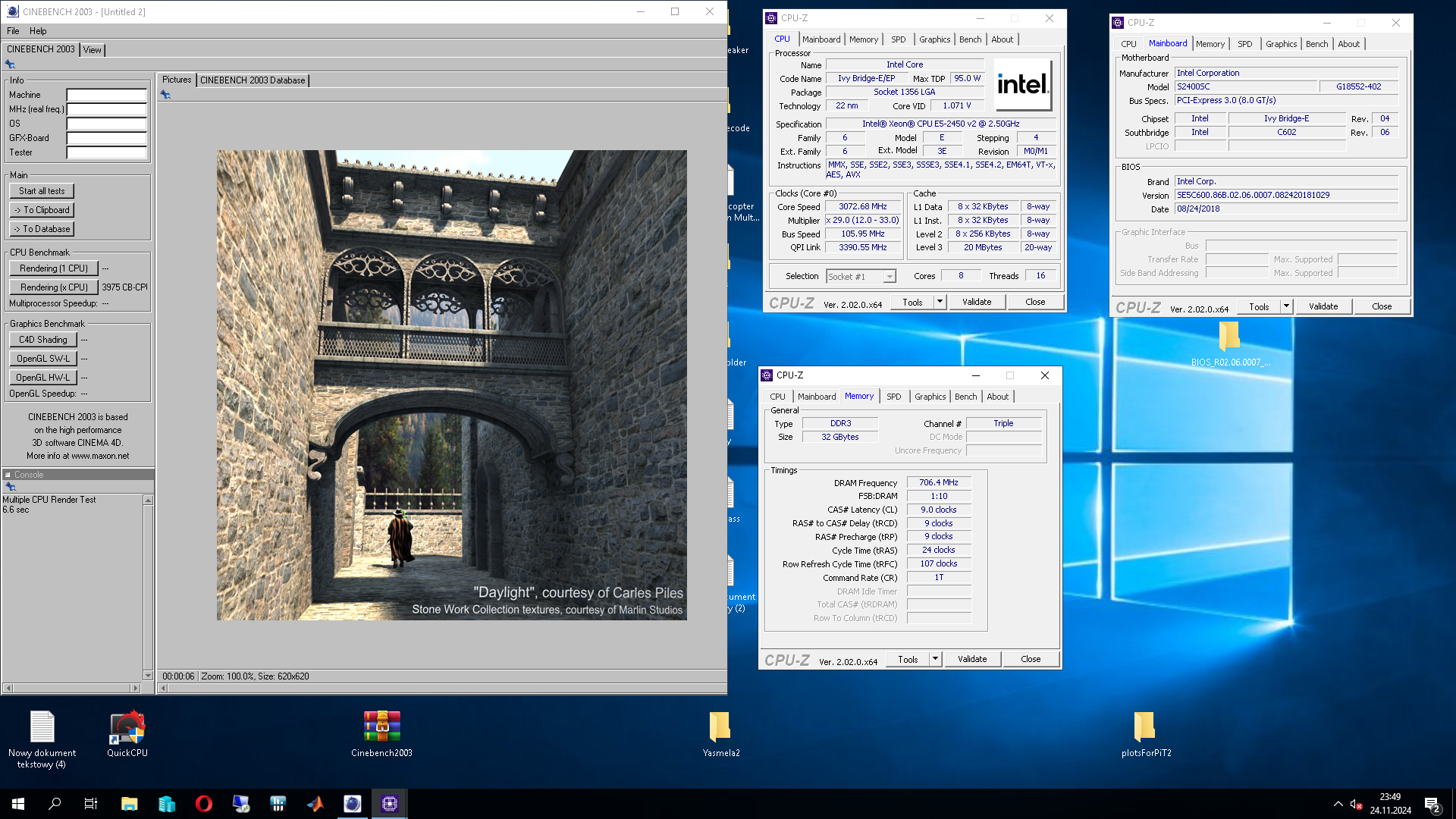
Task: Click Validate in CPU-Z CPU window
Action: point(977,302)
